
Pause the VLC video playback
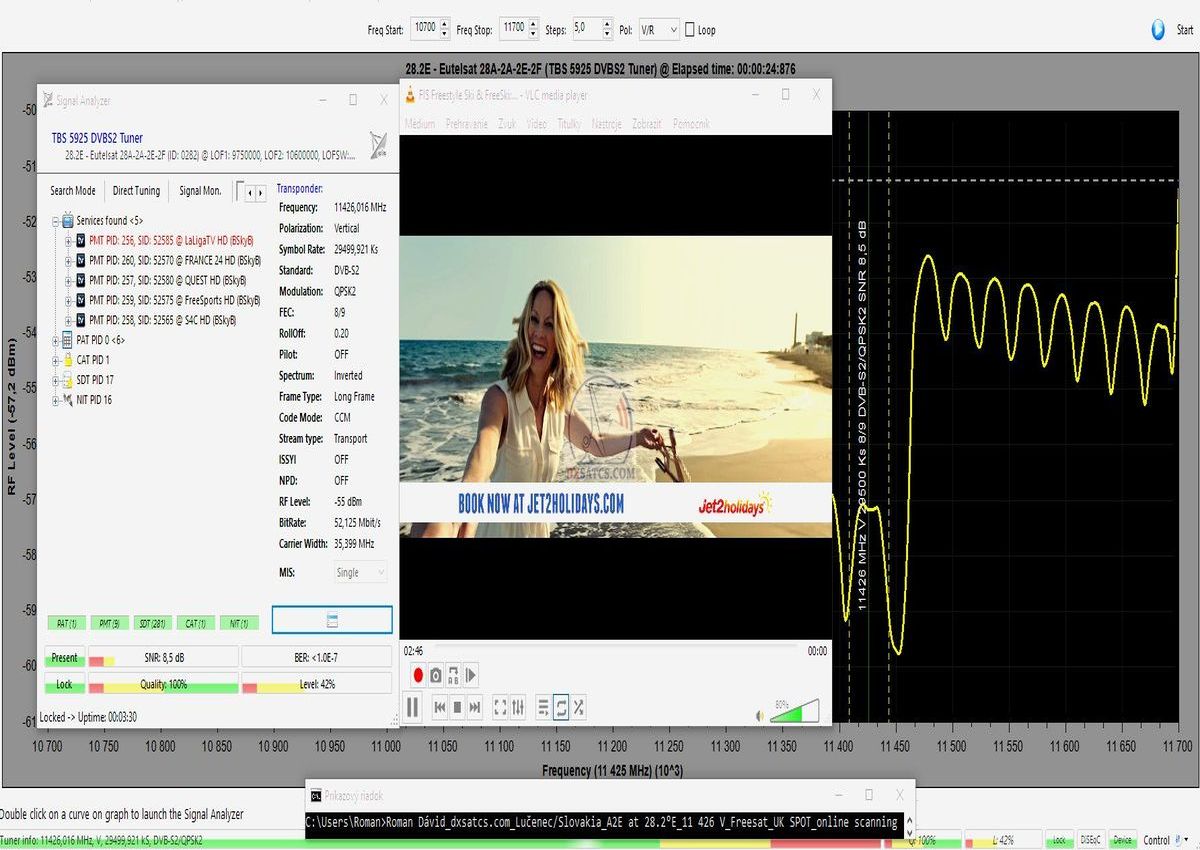[412, 707]
